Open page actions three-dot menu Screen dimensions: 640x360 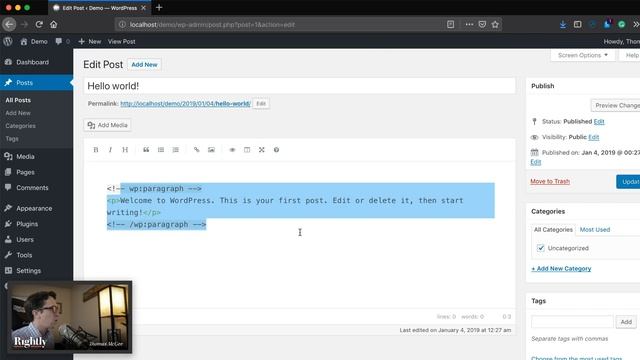tap(469, 24)
